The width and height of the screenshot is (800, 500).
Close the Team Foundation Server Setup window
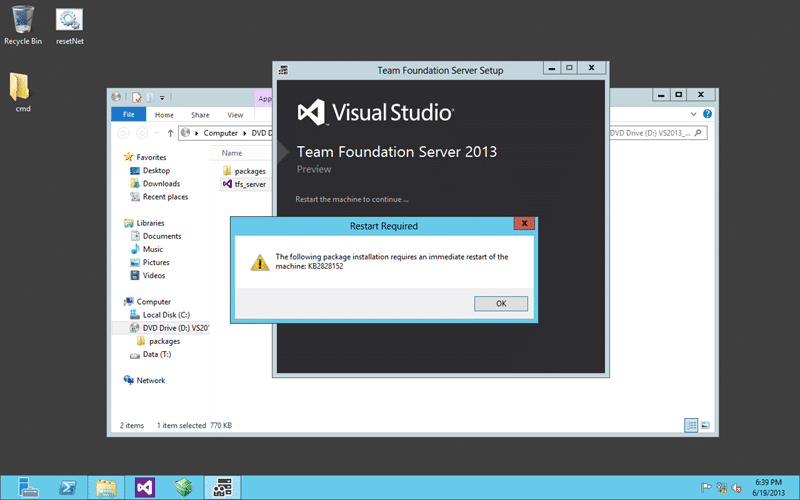pos(591,68)
